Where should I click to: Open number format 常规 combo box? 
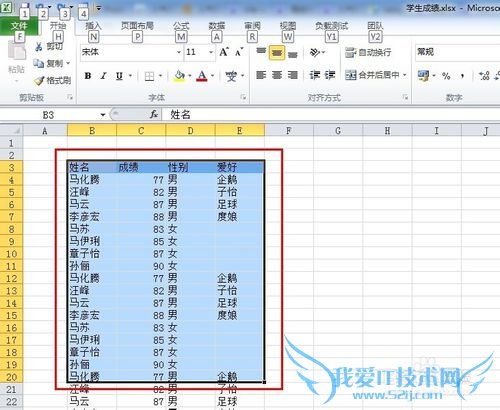click(x=457, y=52)
